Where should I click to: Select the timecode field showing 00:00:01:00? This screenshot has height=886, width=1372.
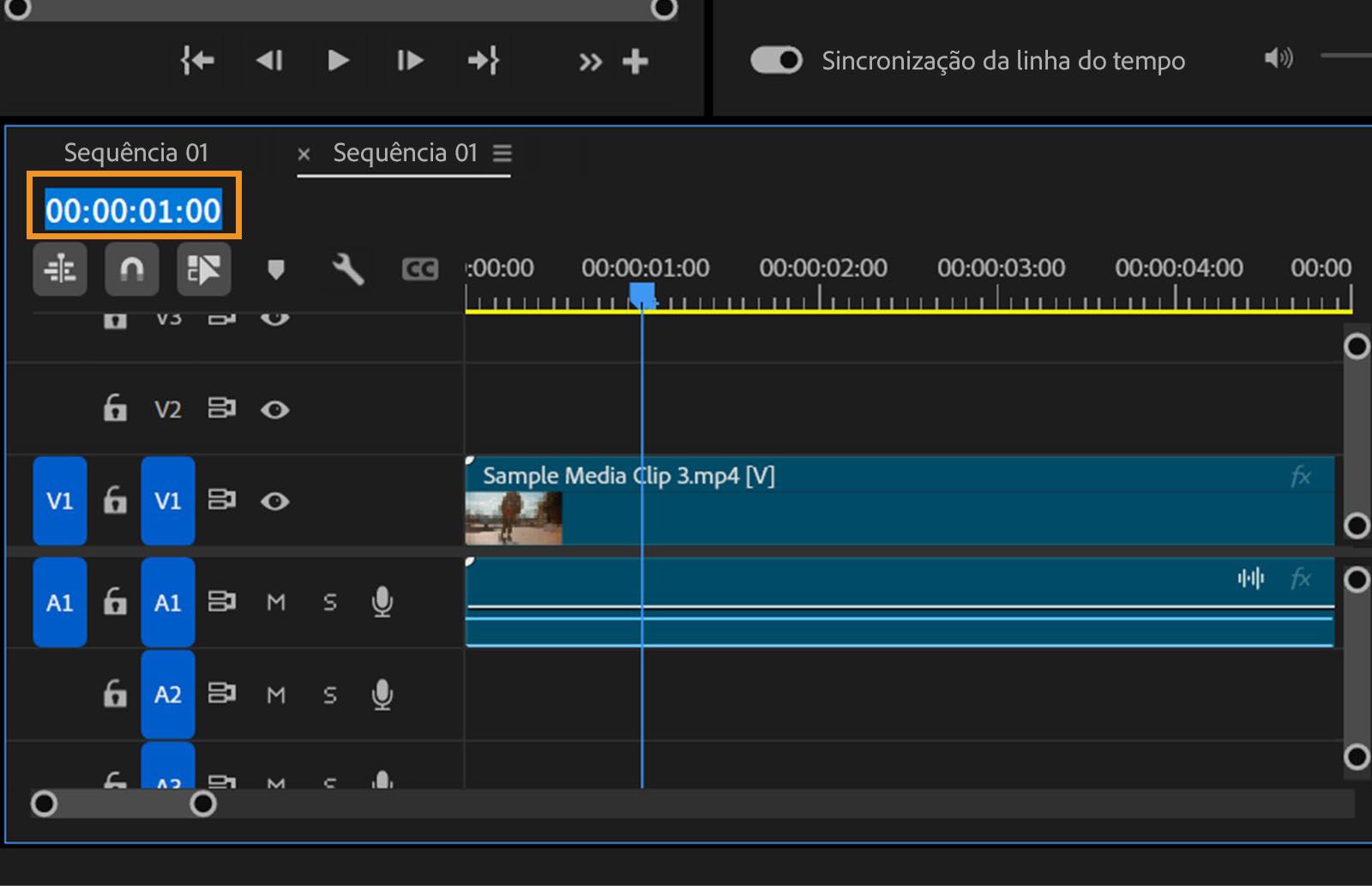[133, 208]
